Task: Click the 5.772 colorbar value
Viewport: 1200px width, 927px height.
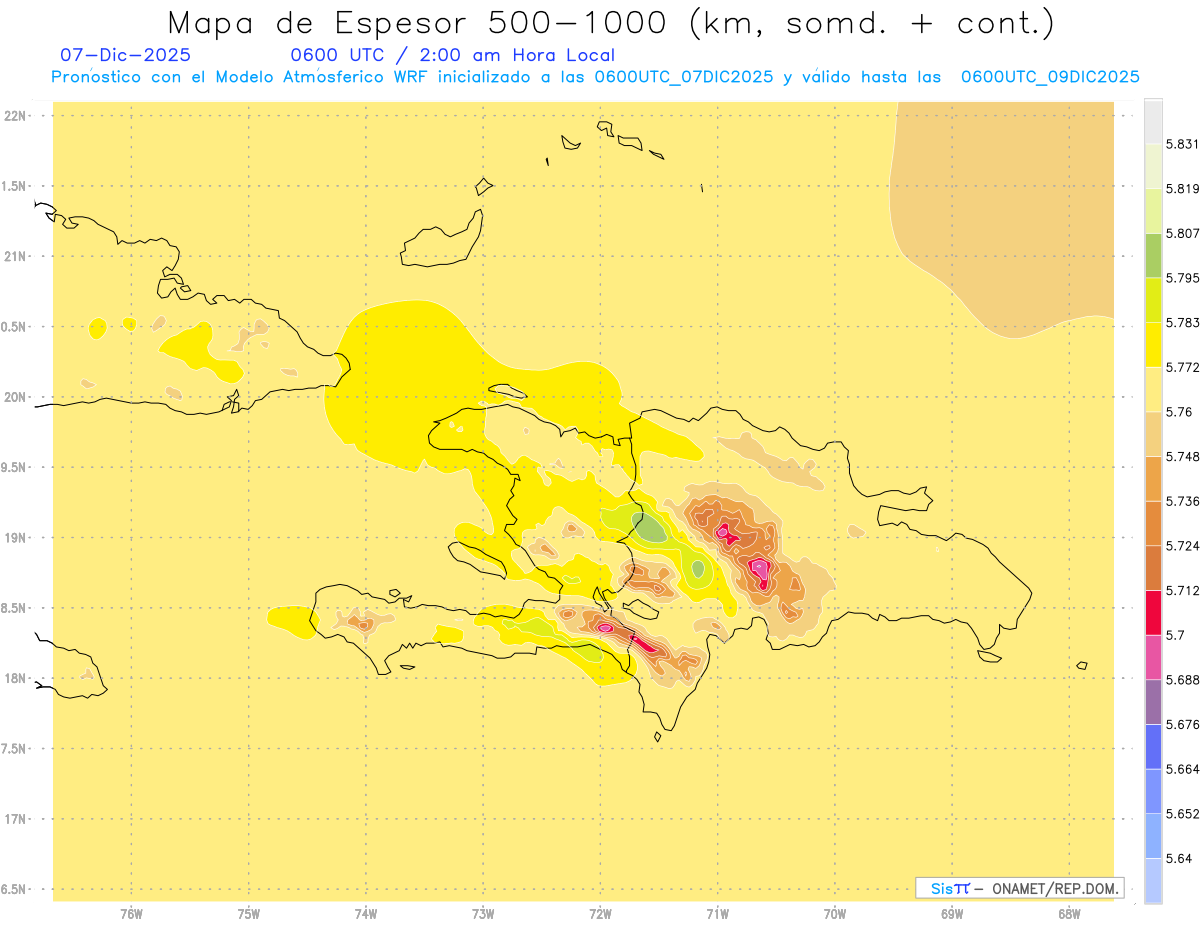Action: [x=1183, y=367]
